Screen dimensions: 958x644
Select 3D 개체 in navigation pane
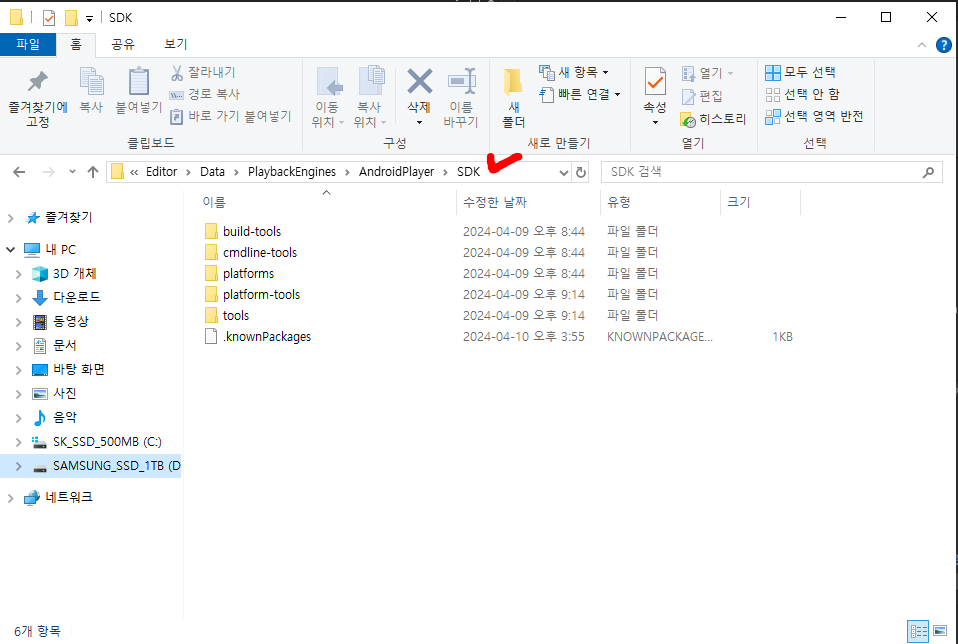(x=75, y=274)
